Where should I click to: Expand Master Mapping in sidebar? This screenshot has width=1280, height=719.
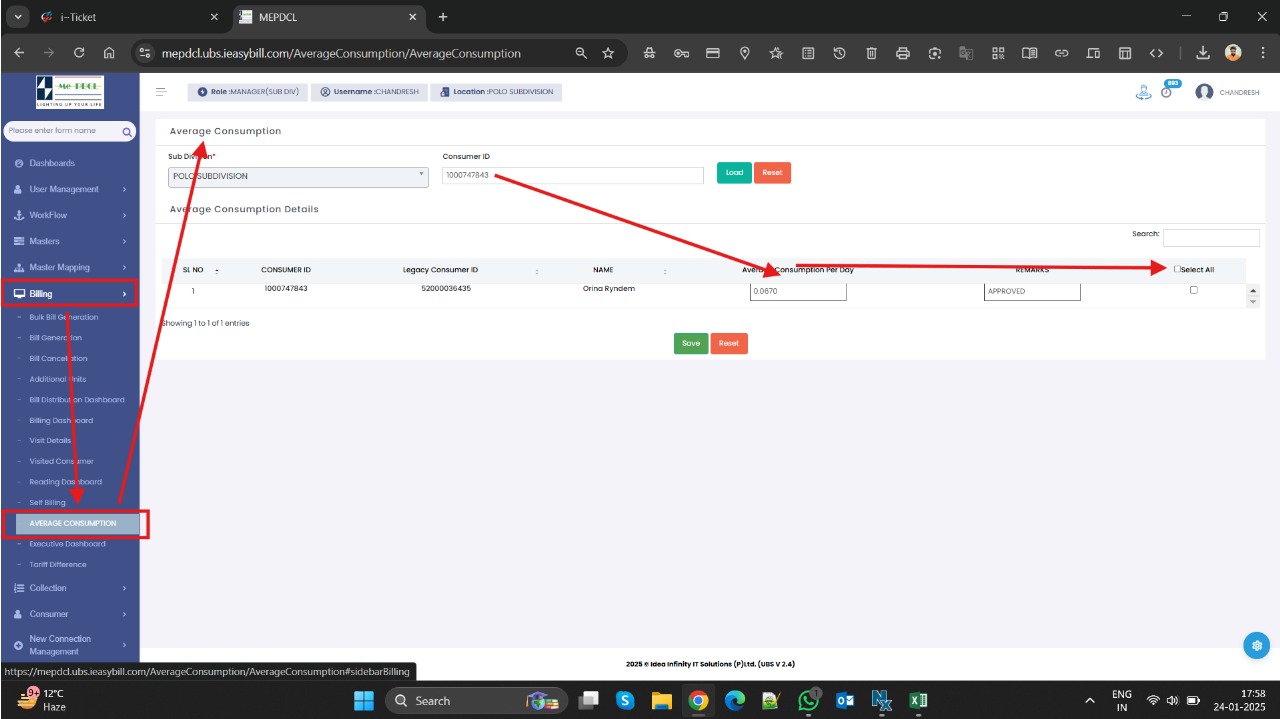click(x=70, y=267)
